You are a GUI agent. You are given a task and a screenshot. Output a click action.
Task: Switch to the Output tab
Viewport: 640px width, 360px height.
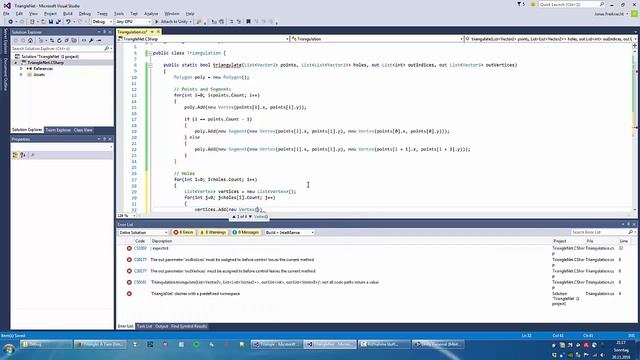162,326
